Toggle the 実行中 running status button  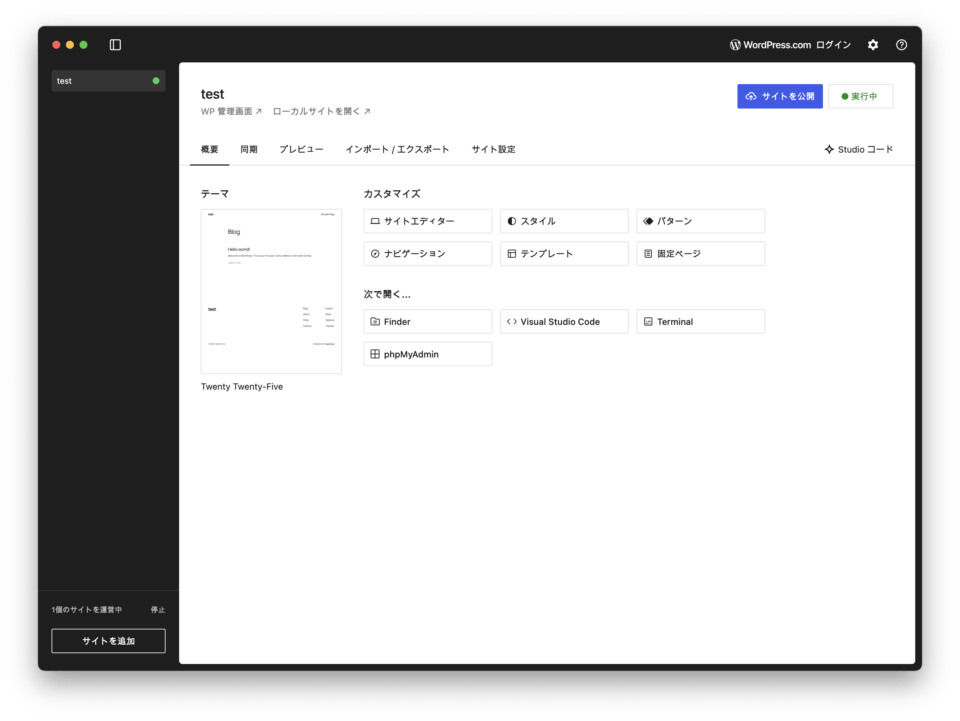tap(860, 96)
